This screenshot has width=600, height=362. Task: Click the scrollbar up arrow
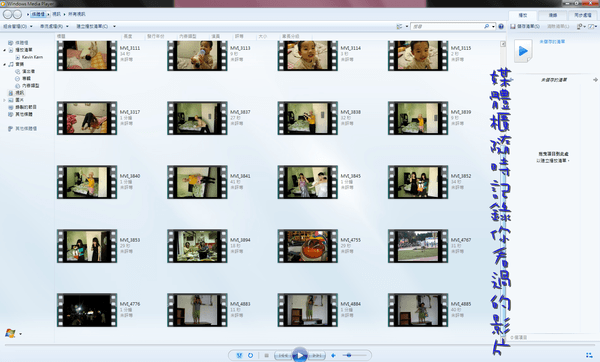pos(503,44)
